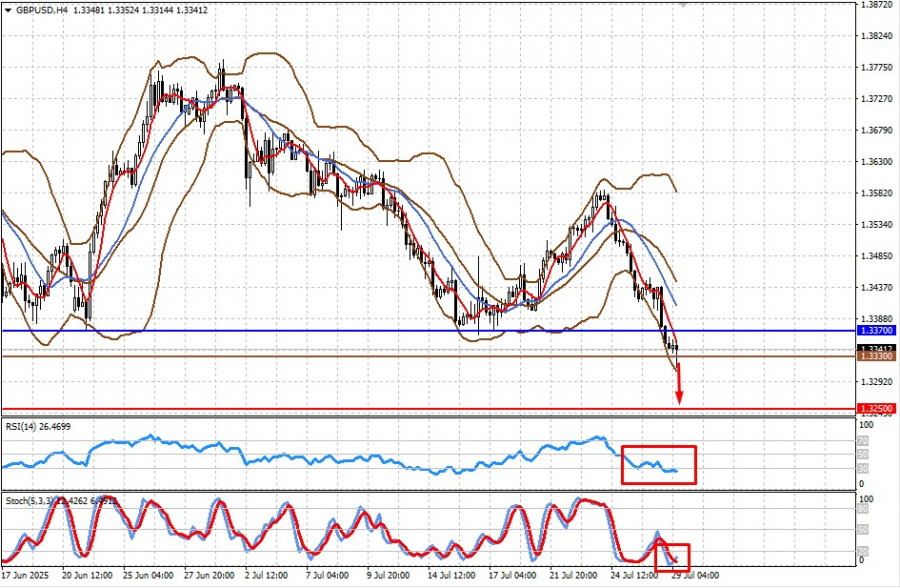Click the RSI(14) 26.4699 indicator label

(x=38, y=427)
